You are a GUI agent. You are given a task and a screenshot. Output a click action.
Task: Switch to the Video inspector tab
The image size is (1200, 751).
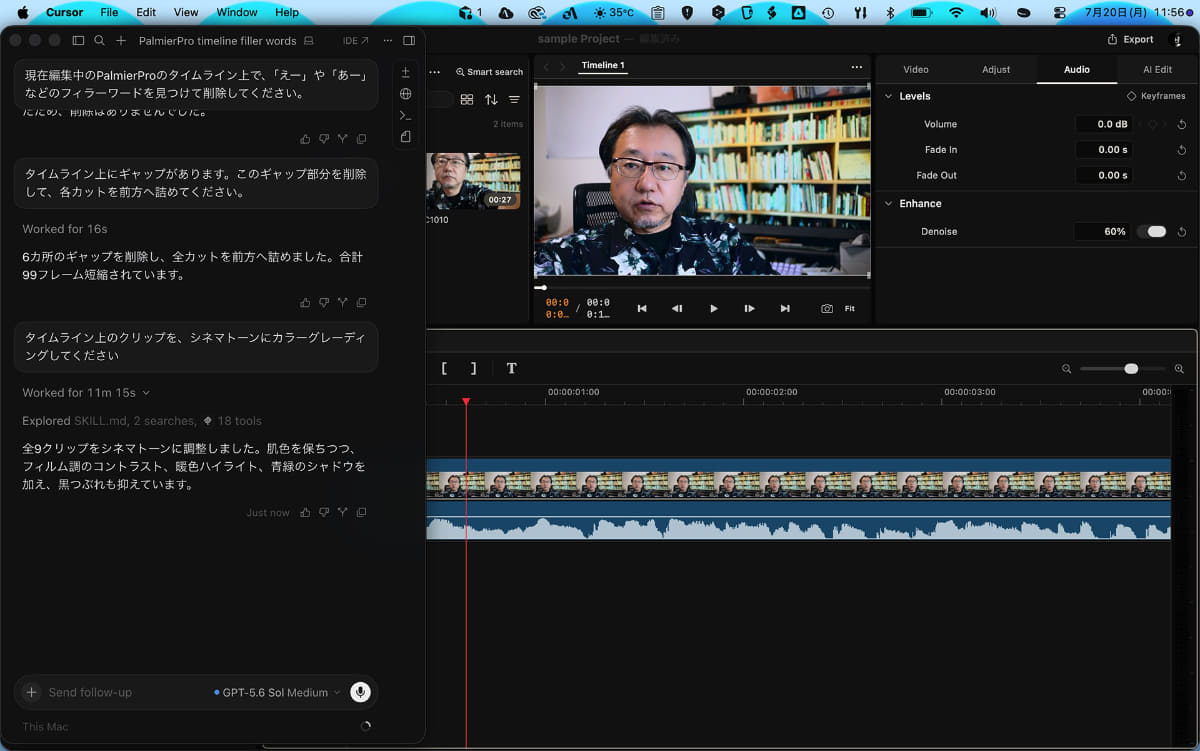click(916, 69)
